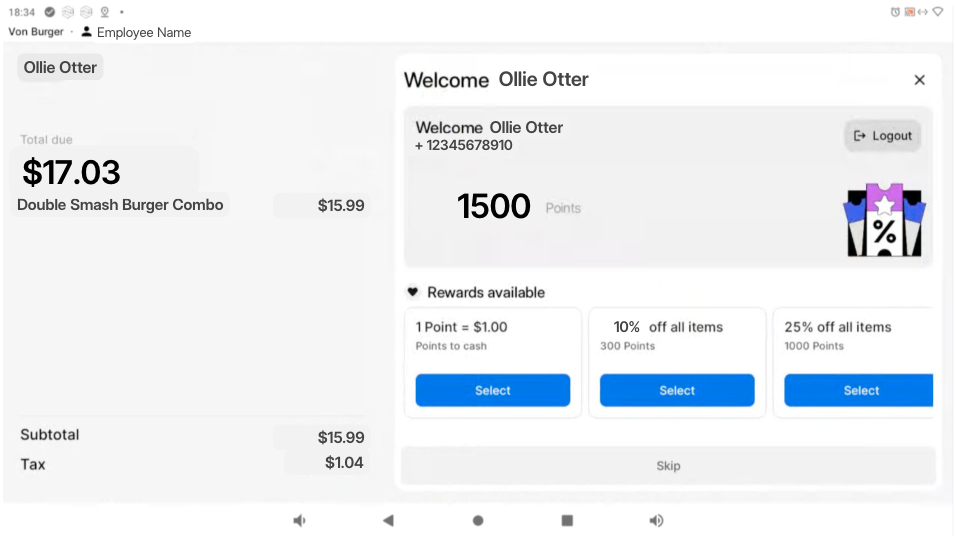The width and height of the screenshot is (956, 540).
Task: Skip the rewards selection
Action: [x=667, y=466]
